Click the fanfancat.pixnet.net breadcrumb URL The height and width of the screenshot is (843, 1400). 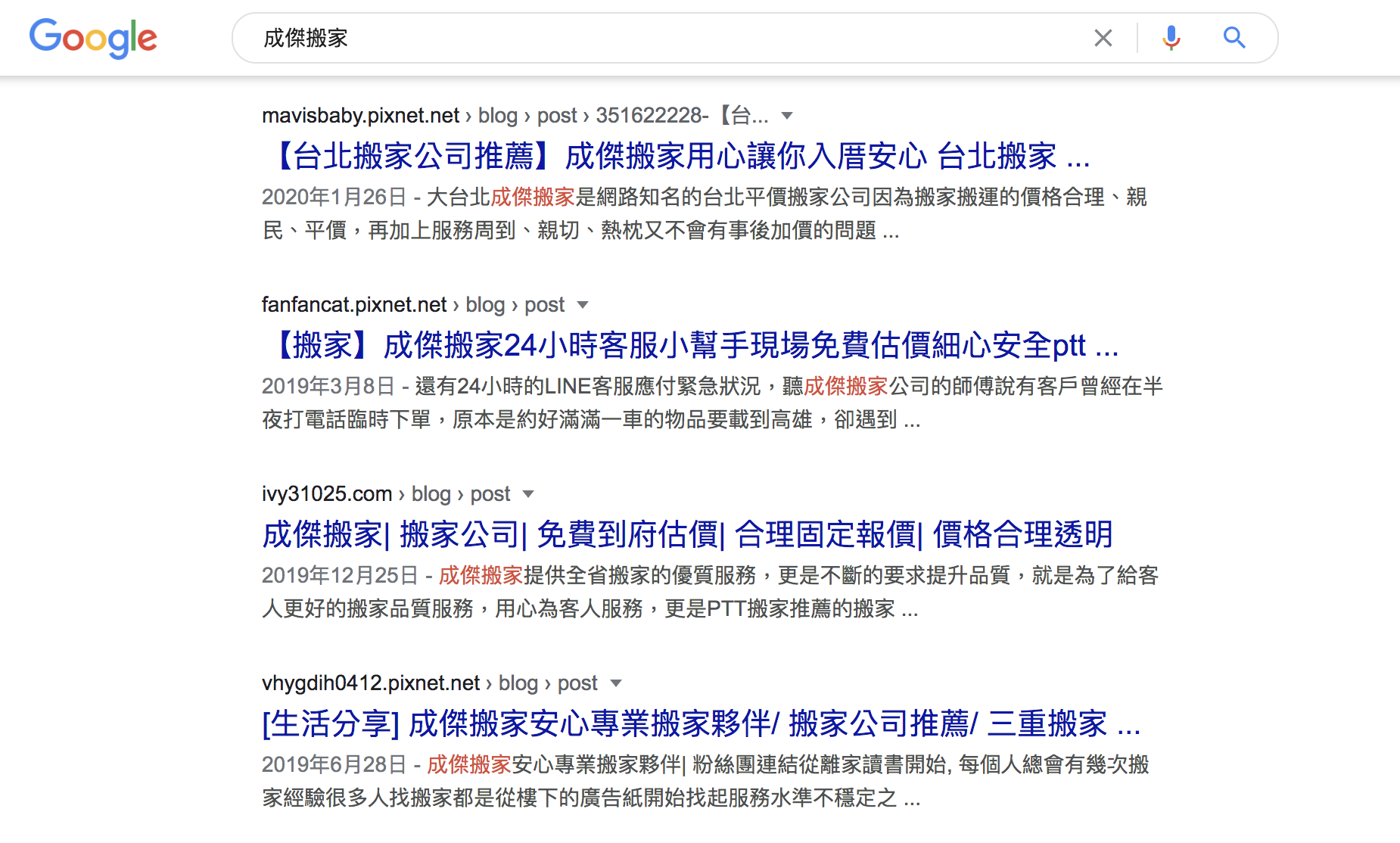tap(413, 305)
